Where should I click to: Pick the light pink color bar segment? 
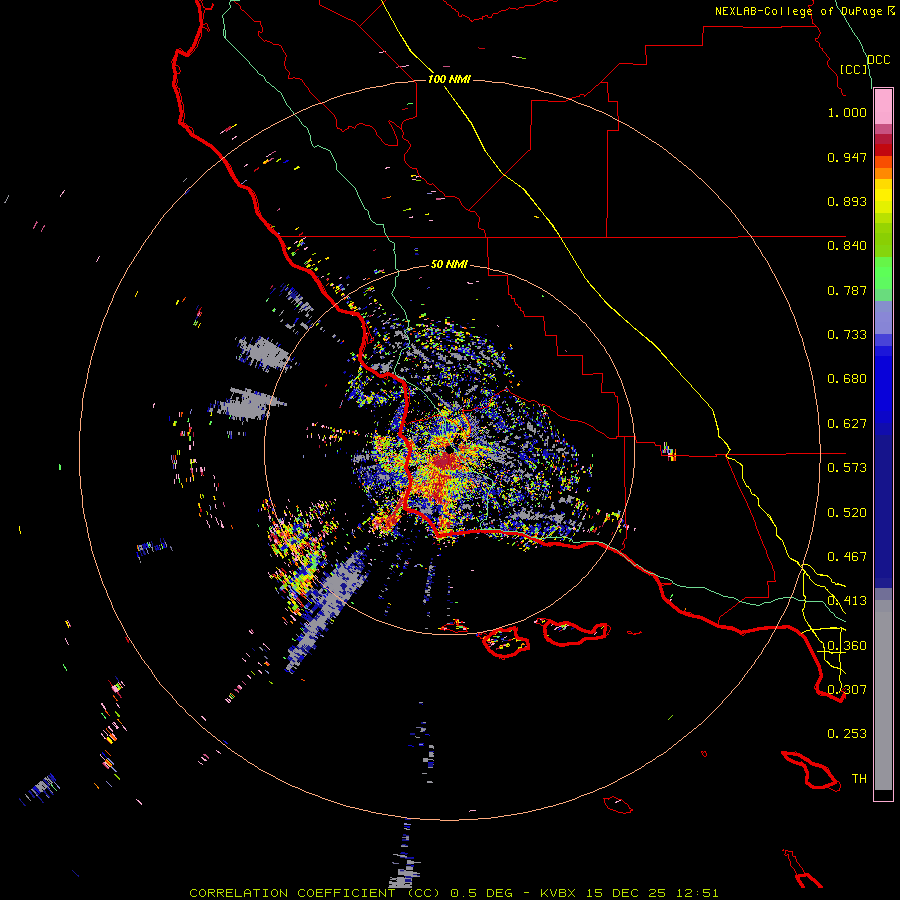click(x=883, y=106)
